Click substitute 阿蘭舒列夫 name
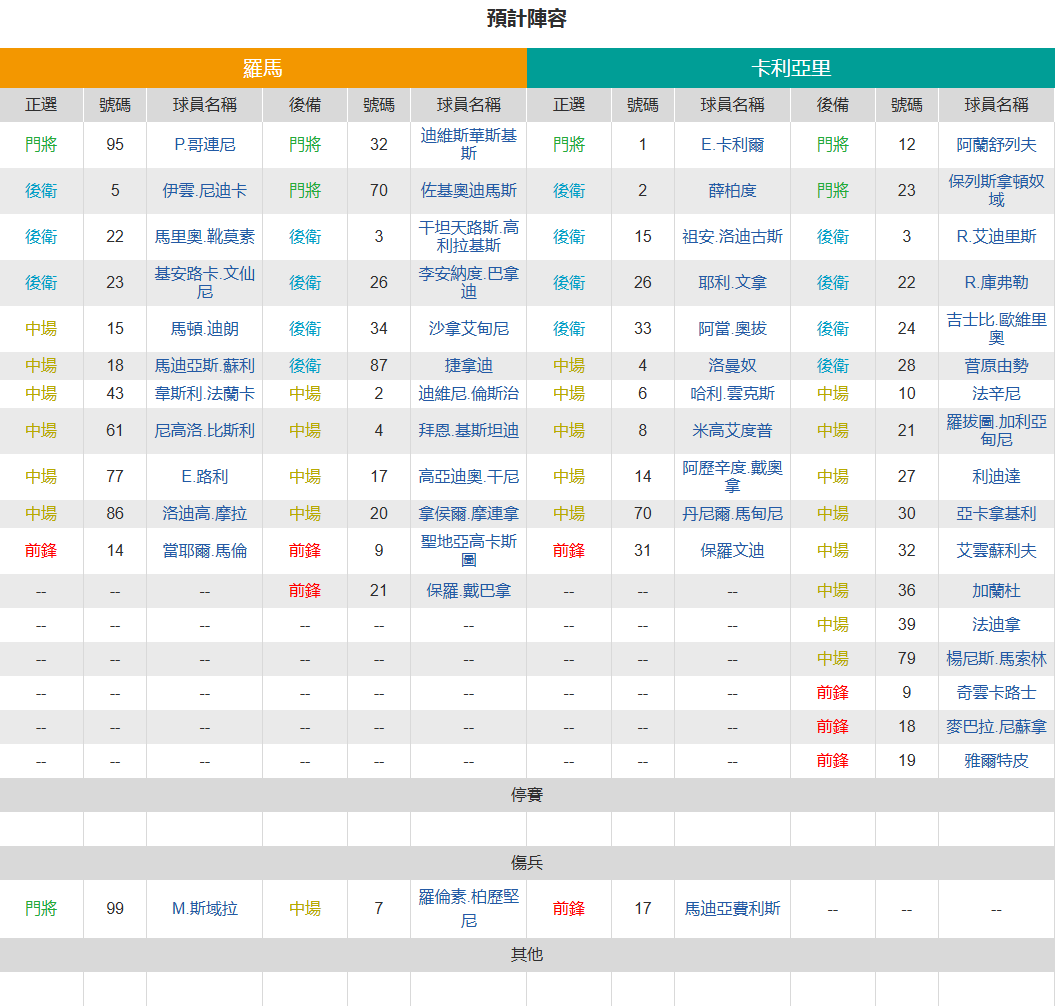Image resolution: width=1055 pixels, height=1007 pixels. click(996, 145)
